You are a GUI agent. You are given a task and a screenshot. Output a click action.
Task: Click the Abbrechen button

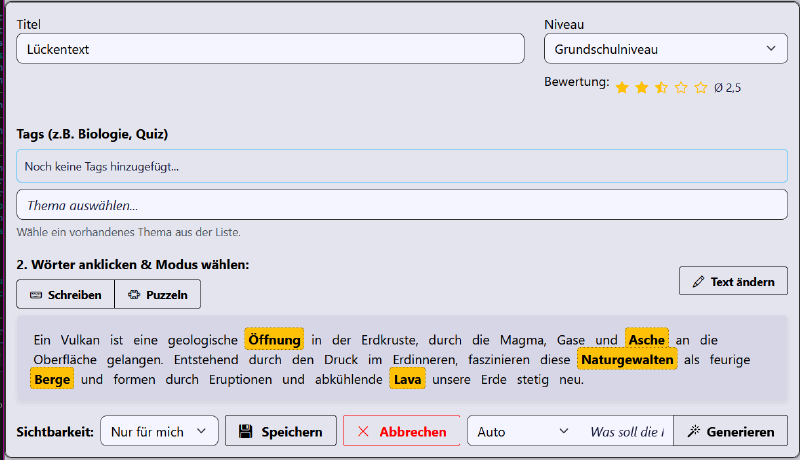pos(402,431)
